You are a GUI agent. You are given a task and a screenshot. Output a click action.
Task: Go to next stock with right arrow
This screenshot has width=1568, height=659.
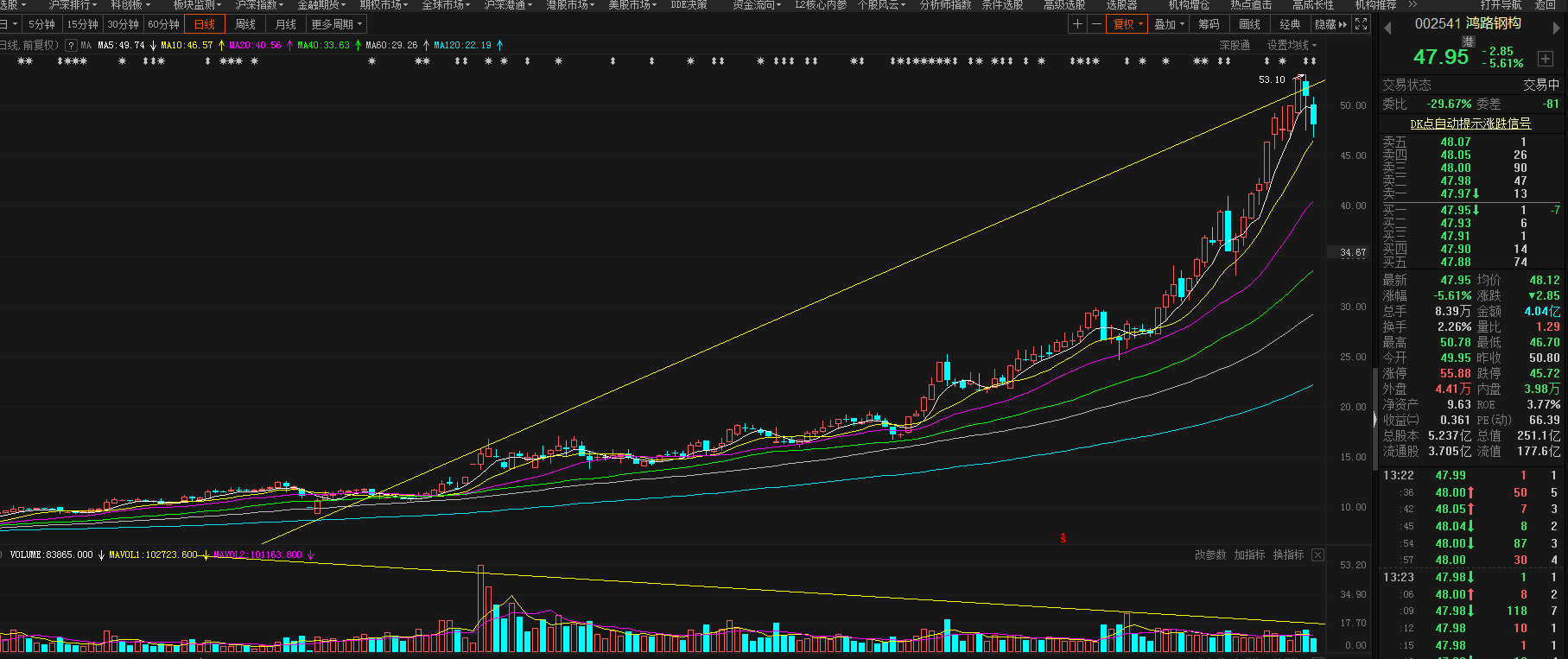(x=1558, y=28)
